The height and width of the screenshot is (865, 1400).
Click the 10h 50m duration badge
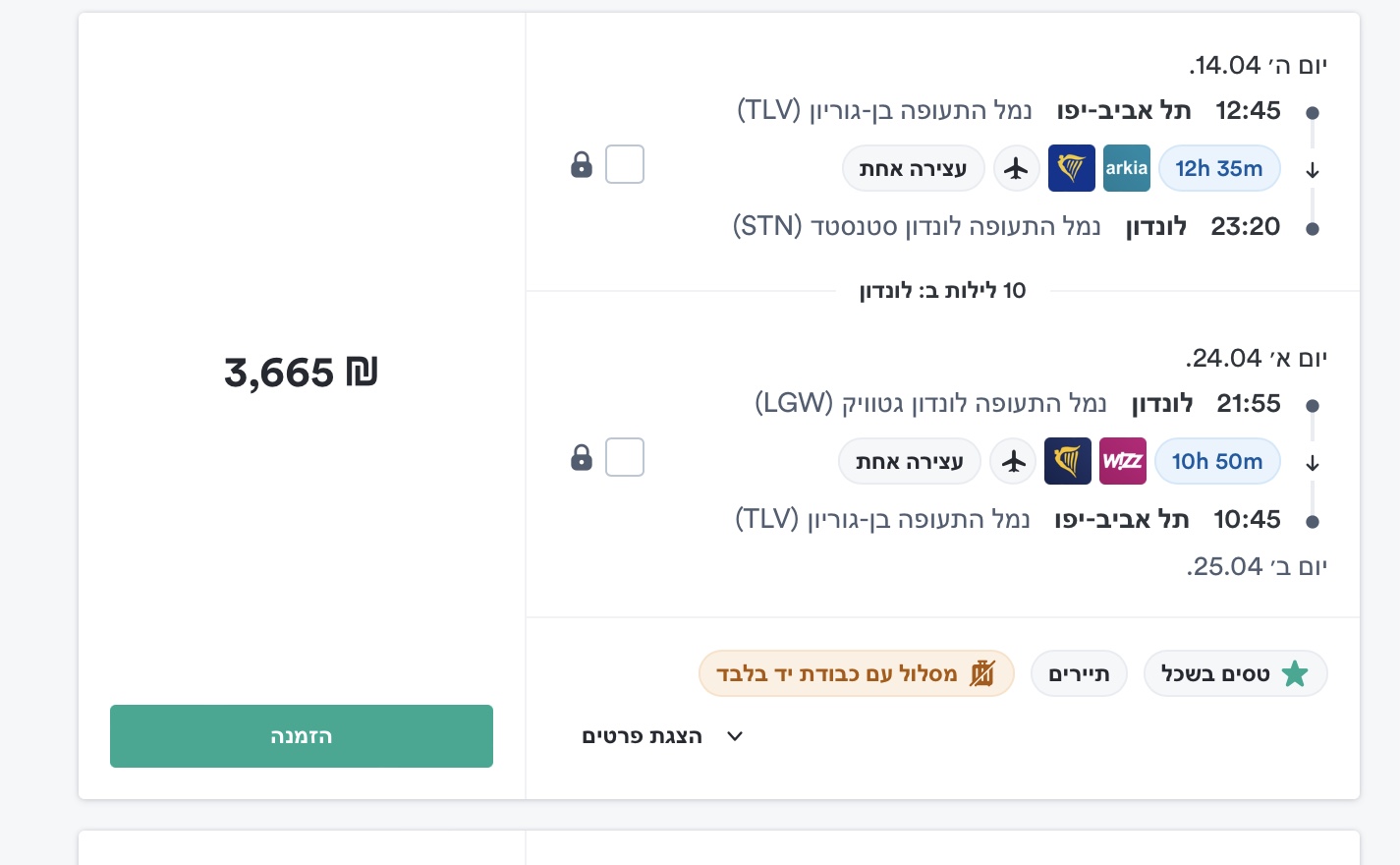point(1216,461)
